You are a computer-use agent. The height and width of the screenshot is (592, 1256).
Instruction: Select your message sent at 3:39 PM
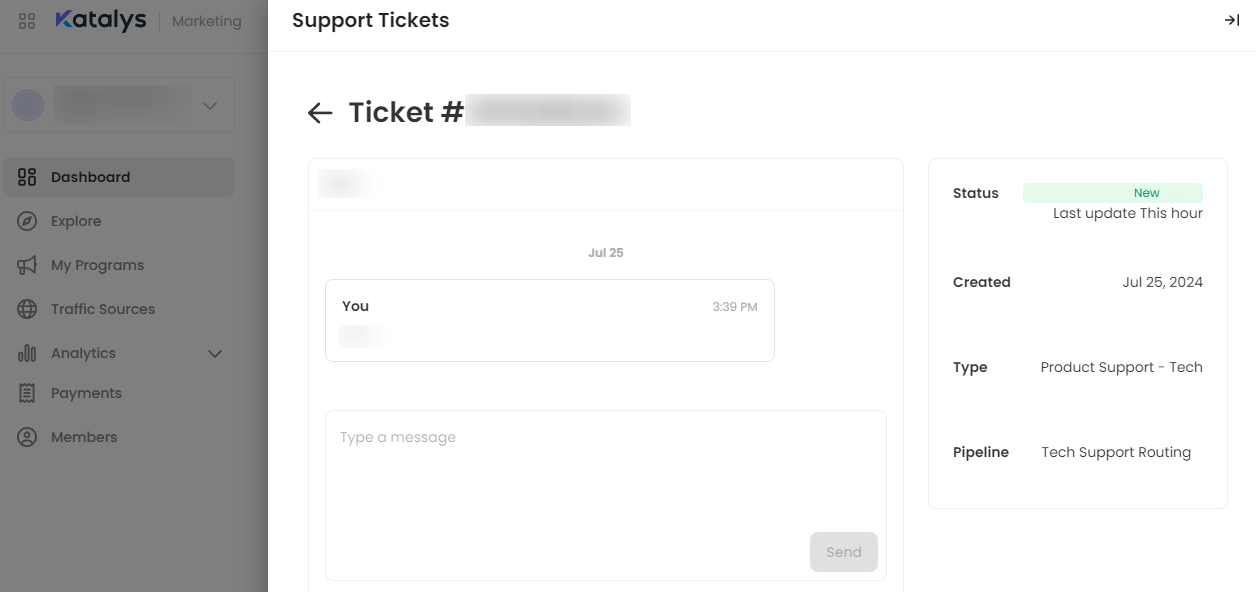click(549, 320)
